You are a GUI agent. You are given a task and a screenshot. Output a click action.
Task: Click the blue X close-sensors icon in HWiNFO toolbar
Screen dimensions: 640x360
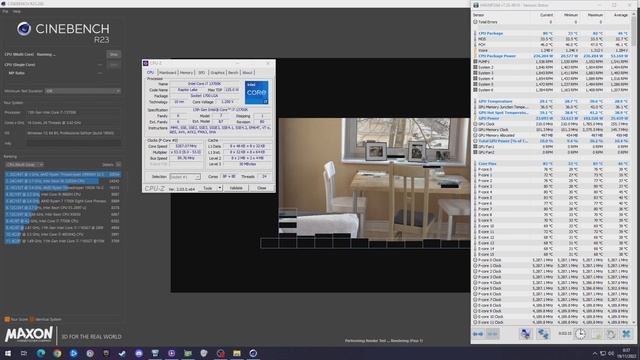626,334
